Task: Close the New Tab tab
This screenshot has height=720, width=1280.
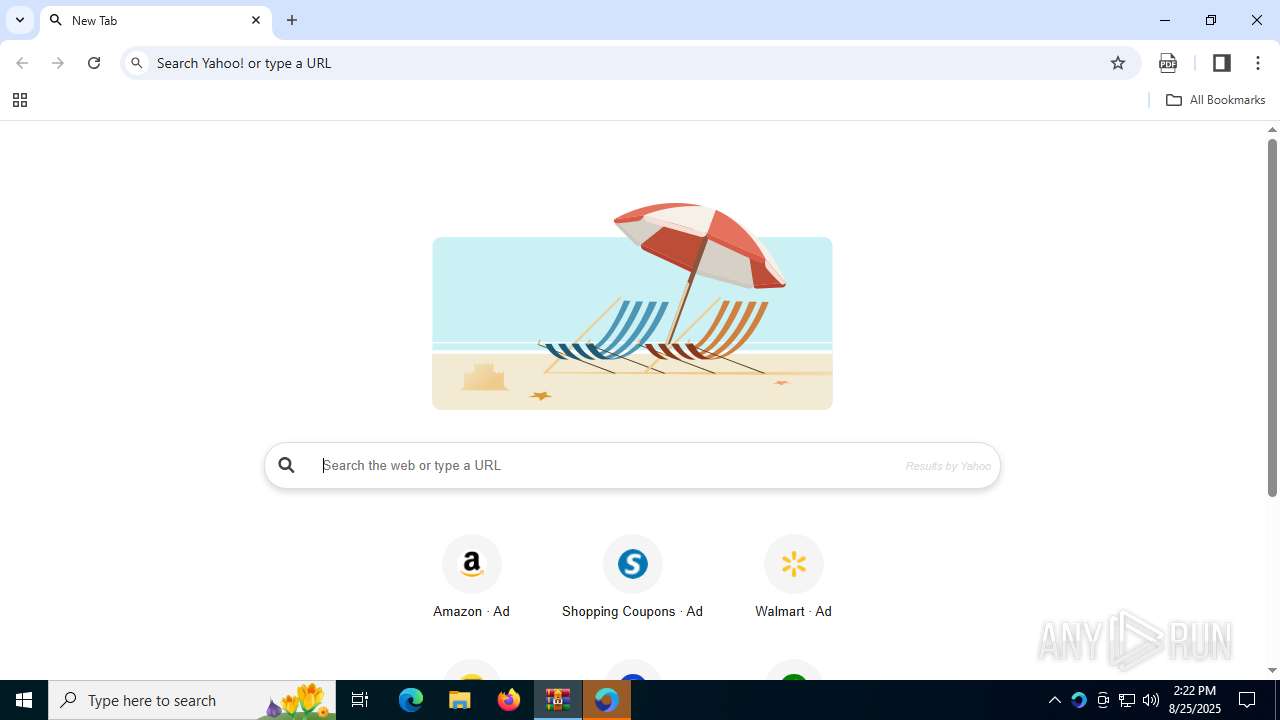Action: click(x=256, y=20)
